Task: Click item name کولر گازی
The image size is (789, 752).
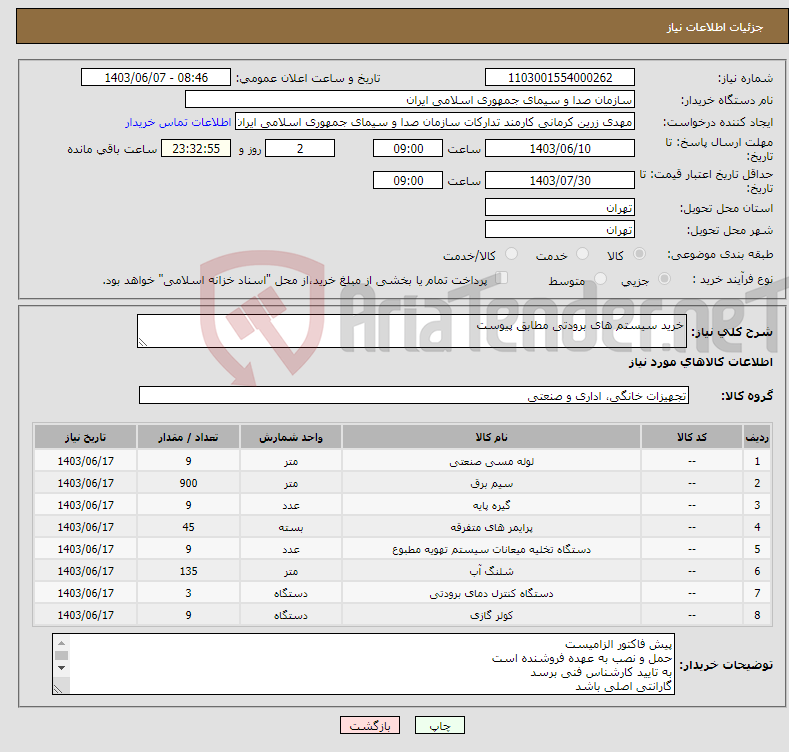Action: [x=491, y=615]
